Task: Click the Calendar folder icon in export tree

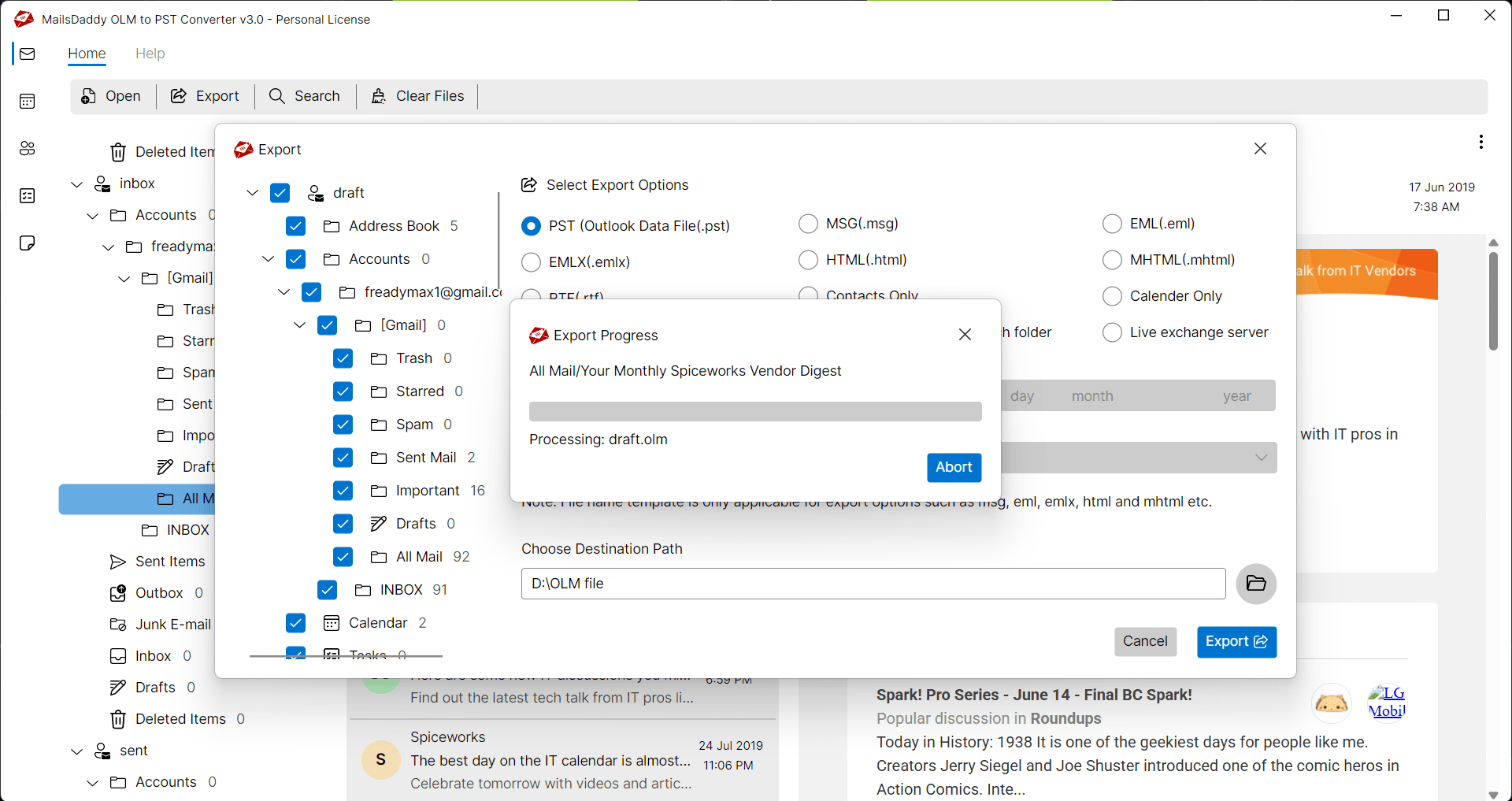Action: click(332, 623)
